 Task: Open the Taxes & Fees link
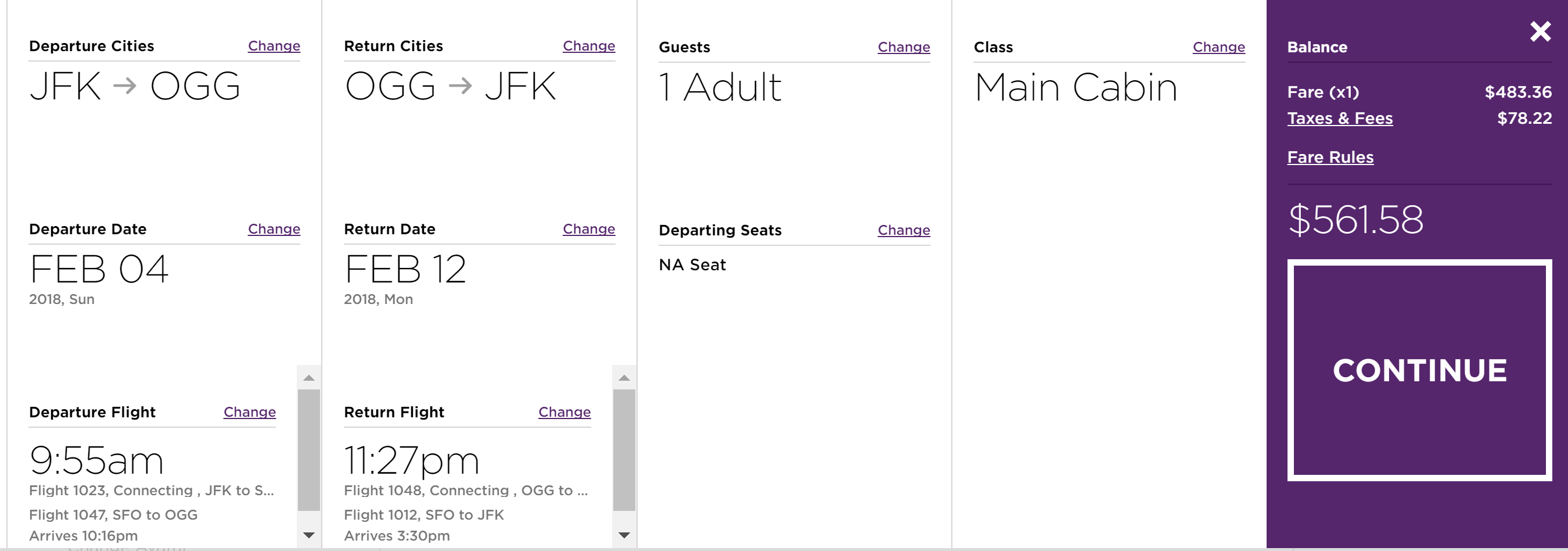1339,118
